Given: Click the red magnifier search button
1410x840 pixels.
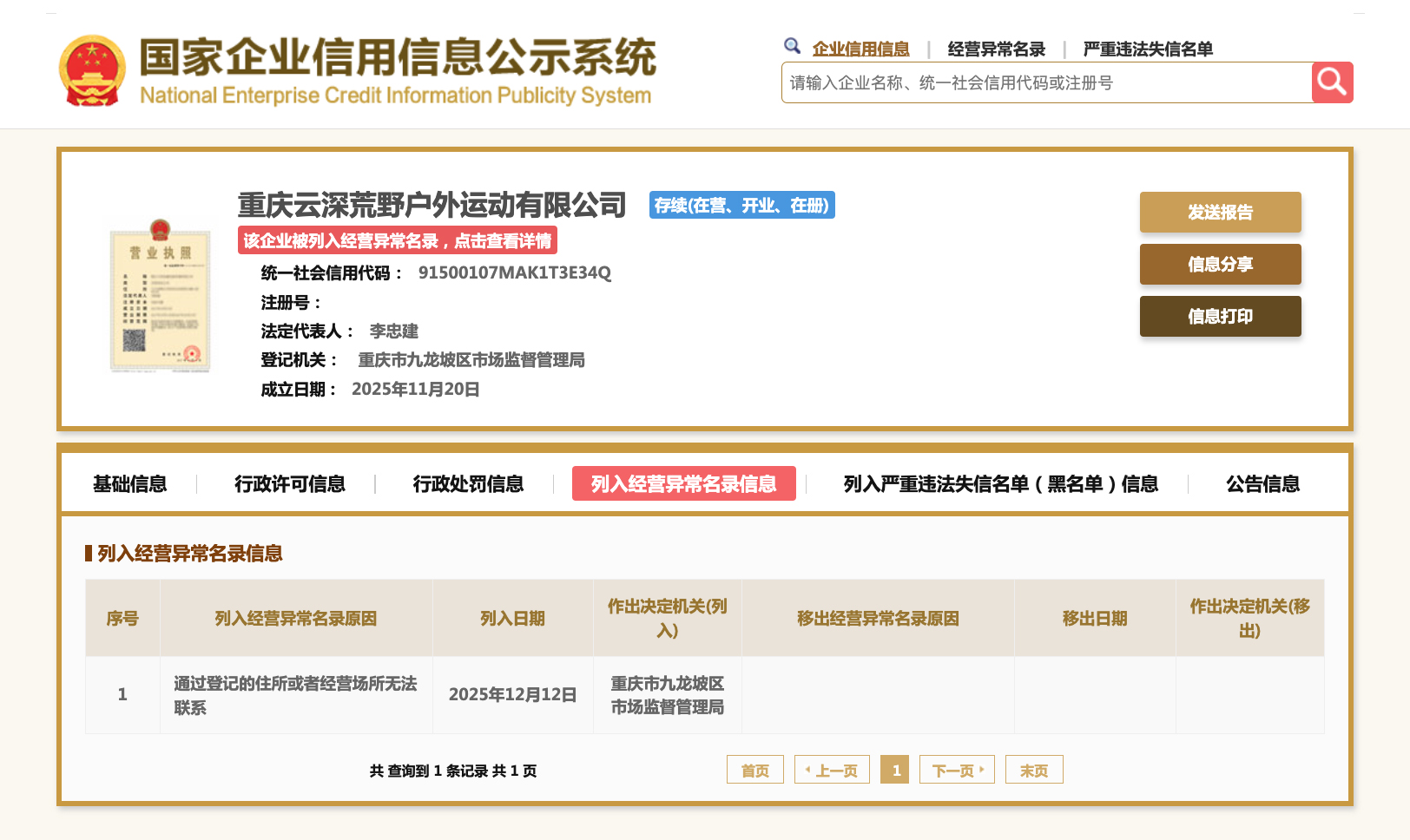Looking at the screenshot, I should [1332, 82].
